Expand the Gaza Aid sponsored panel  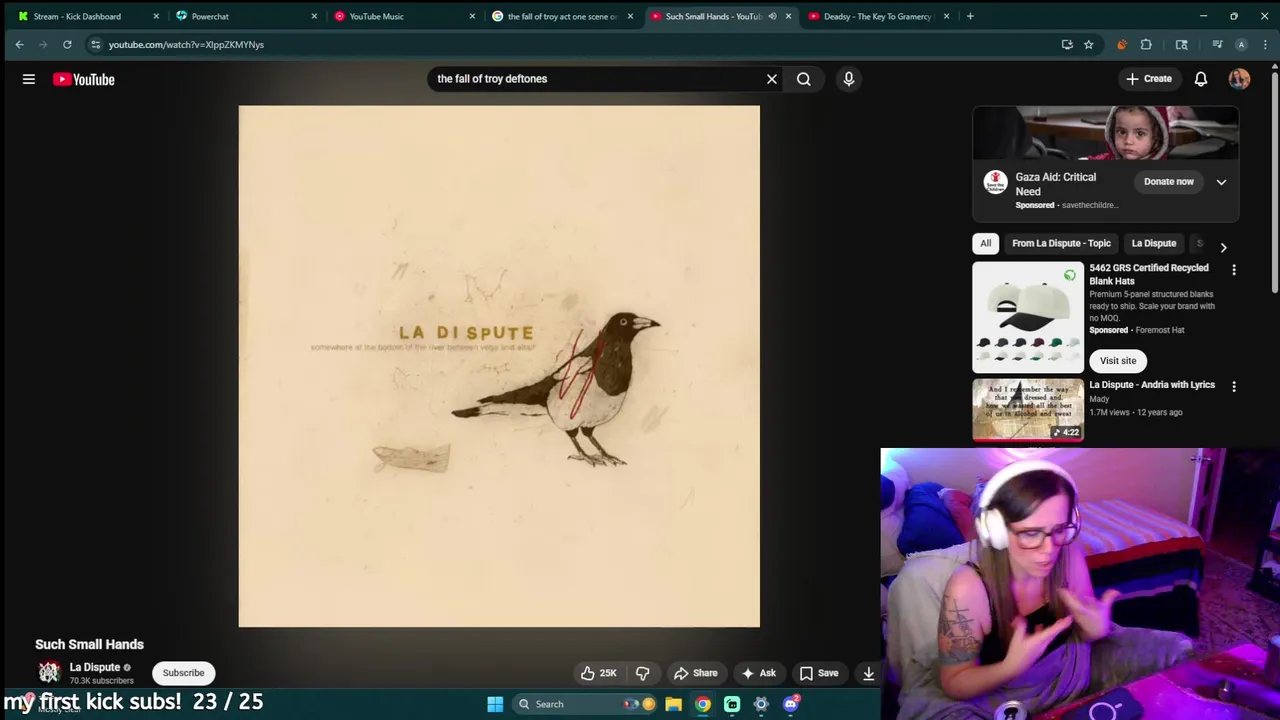click(1221, 182)
